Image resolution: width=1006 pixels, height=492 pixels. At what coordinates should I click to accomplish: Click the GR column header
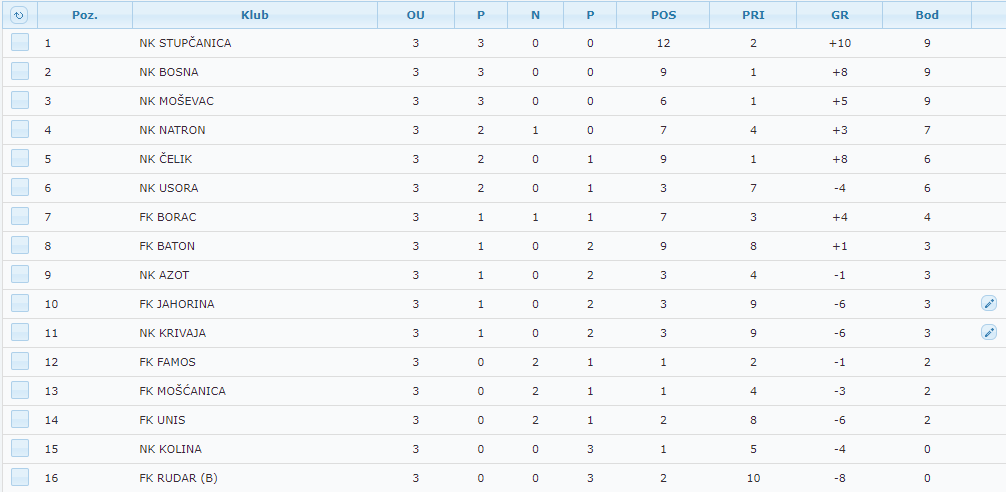840,15
